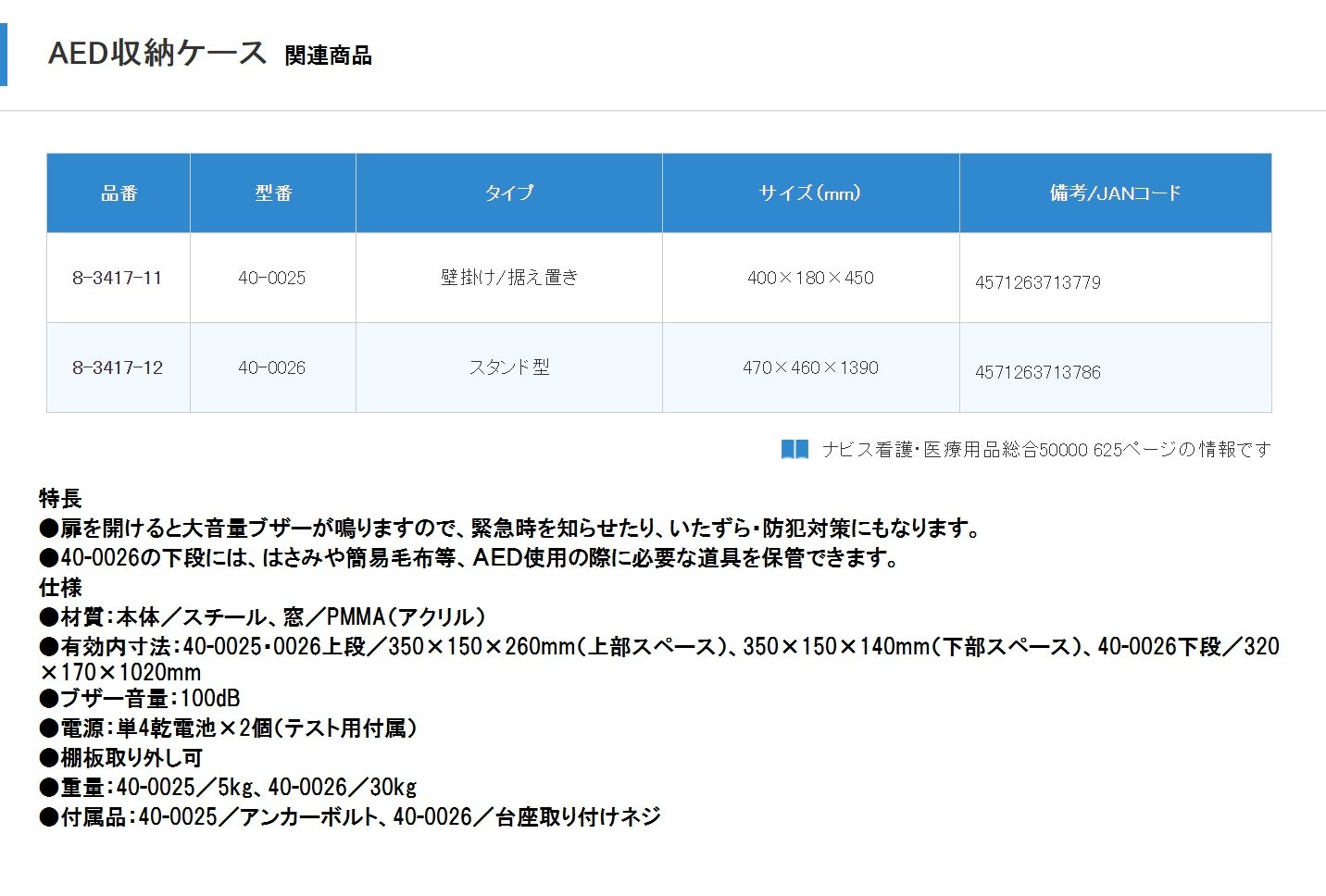Viewport: 1326px width, 896px height.
Task: Select the タイプ column header
Action: (x=509, y=193)
